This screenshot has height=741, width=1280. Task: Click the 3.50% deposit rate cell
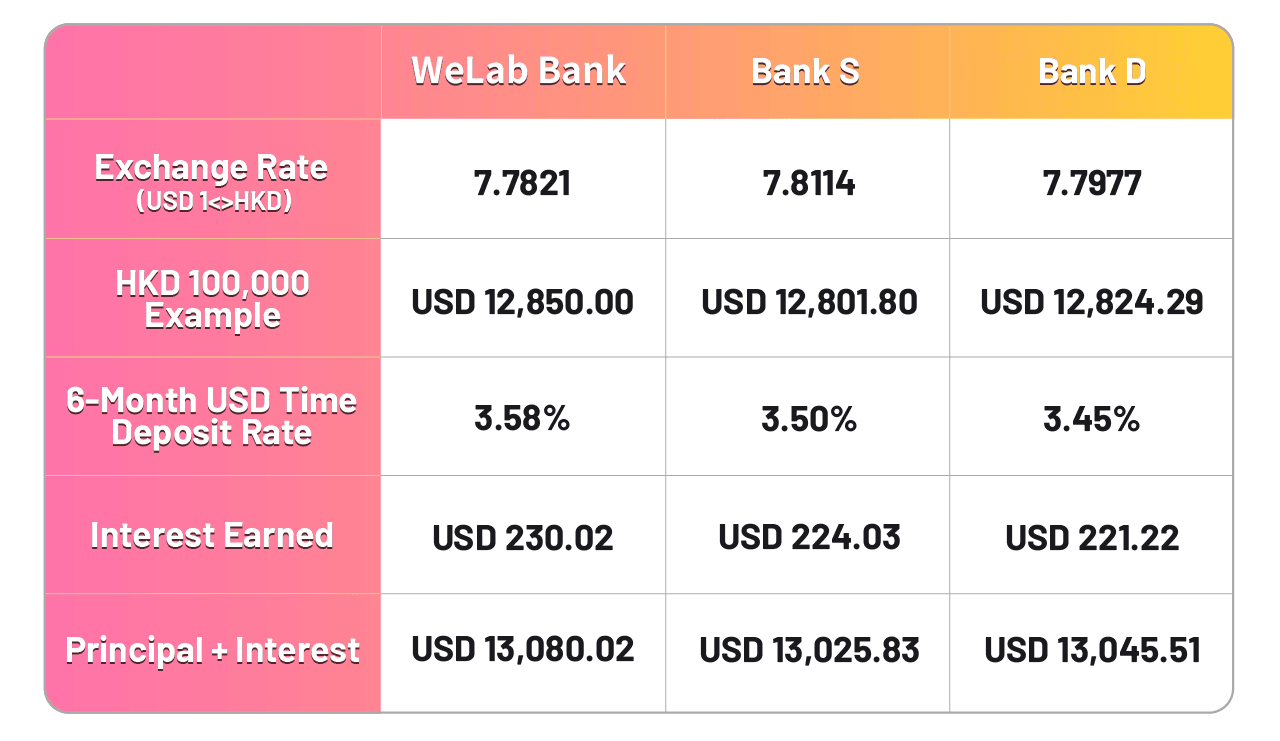pyautogui.click(x=808, y=418)
